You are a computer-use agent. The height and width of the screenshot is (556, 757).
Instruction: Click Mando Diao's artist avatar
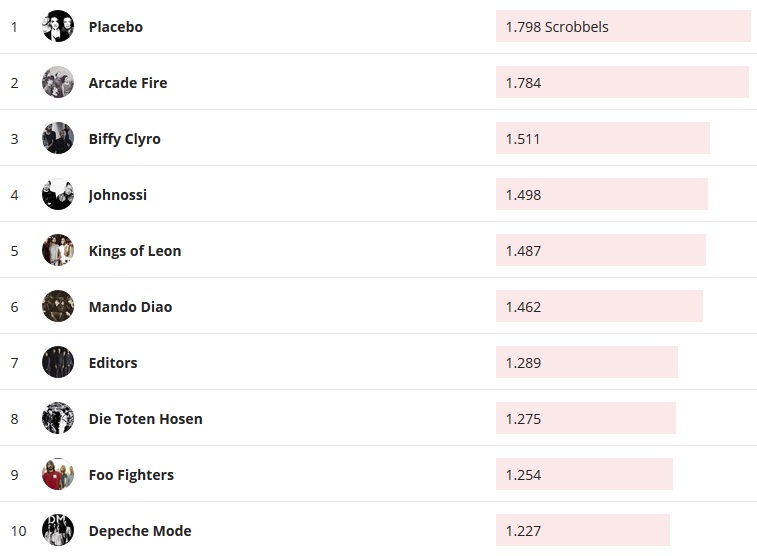58,307
